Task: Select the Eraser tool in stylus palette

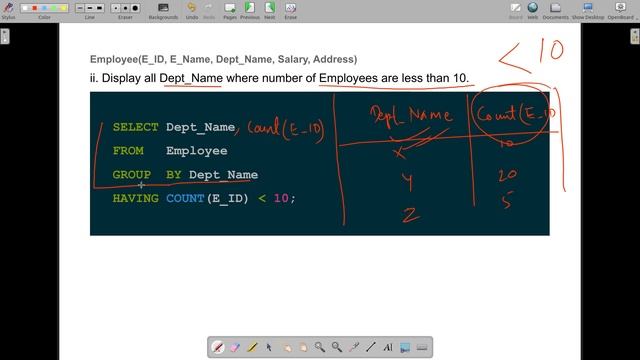Action: click(235, 347)
